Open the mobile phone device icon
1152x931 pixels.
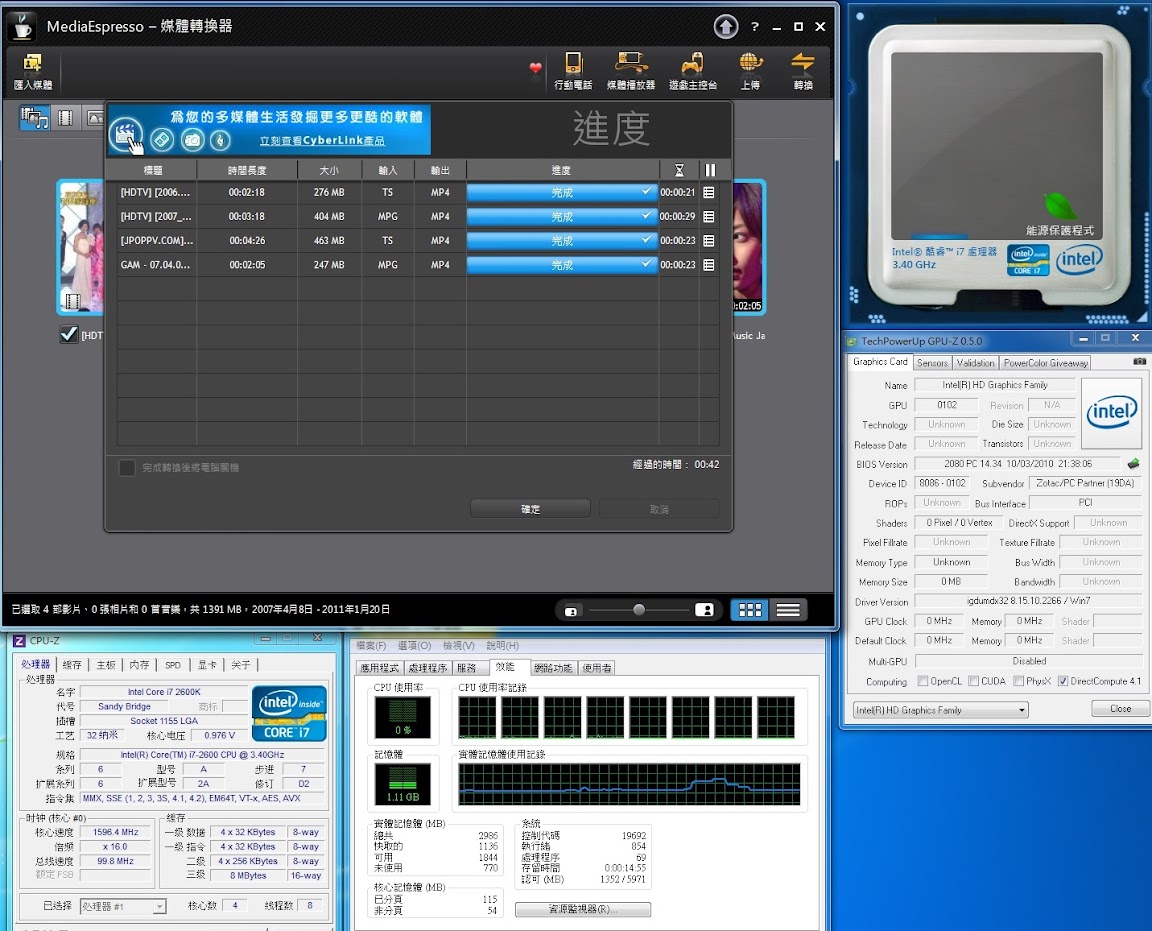[x=573, y=71]
